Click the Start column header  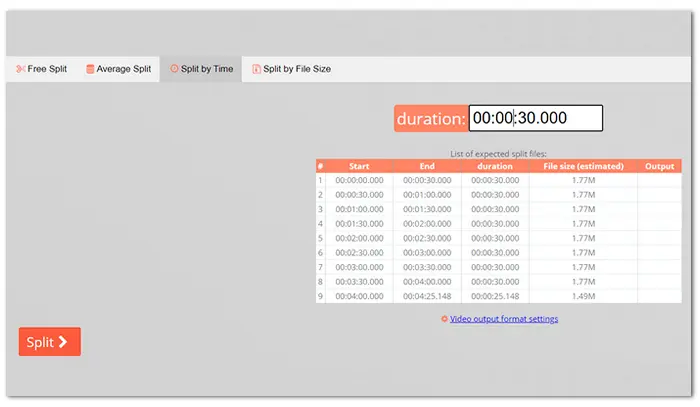click(359, 166)
